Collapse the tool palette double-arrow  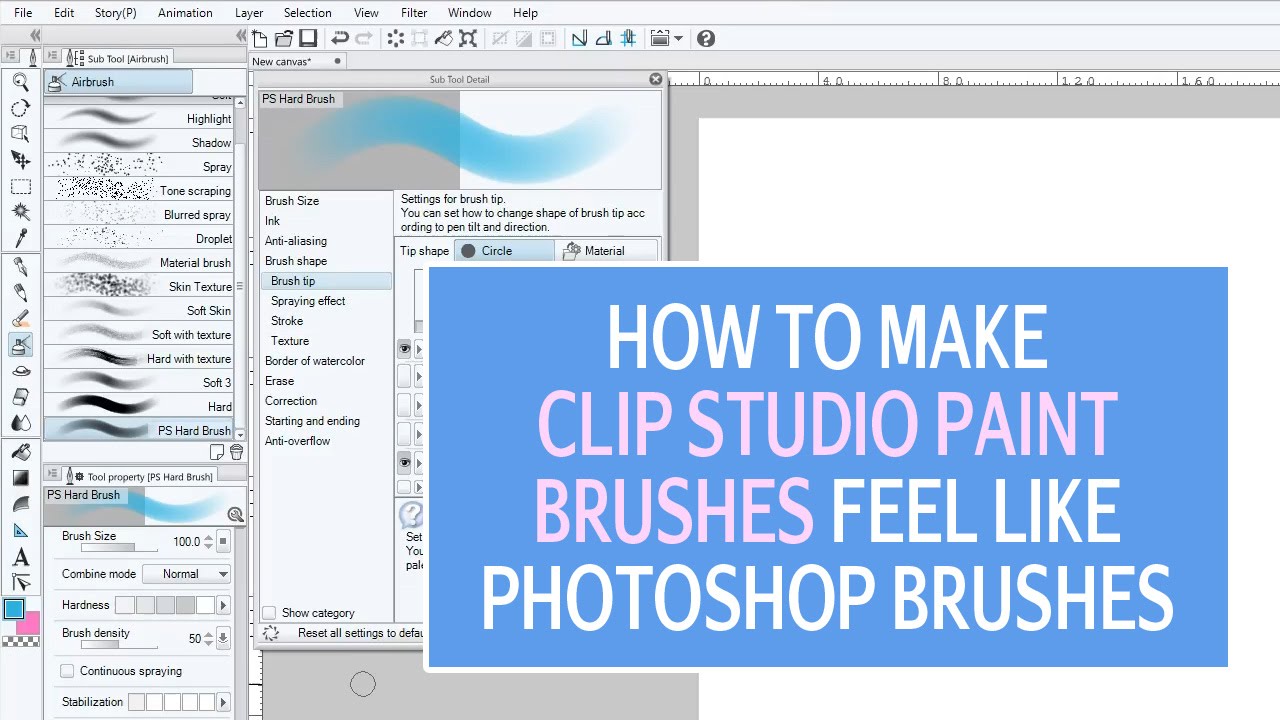coord(35,35)
